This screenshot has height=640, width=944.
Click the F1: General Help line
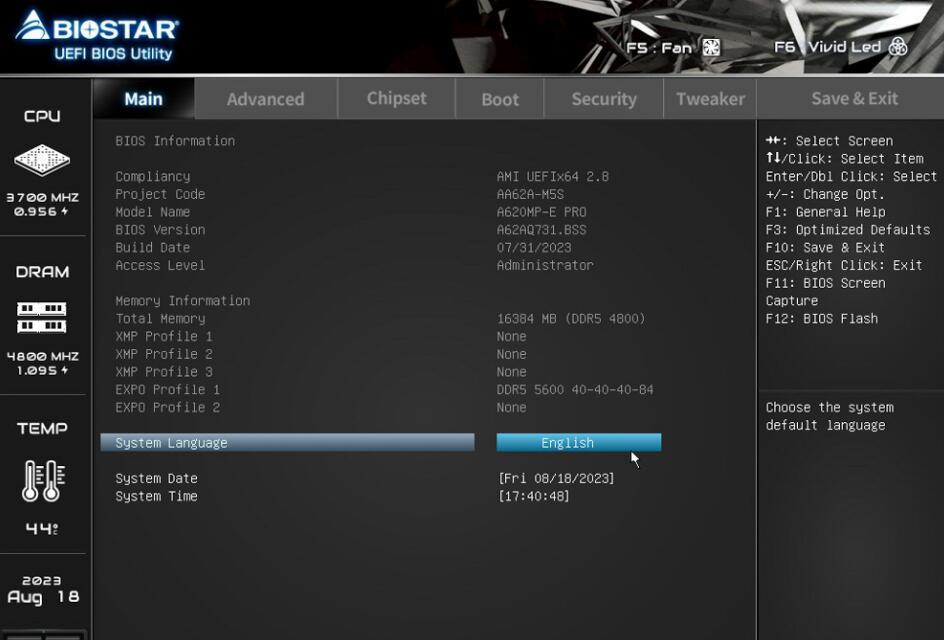click(x=825, y=212)
